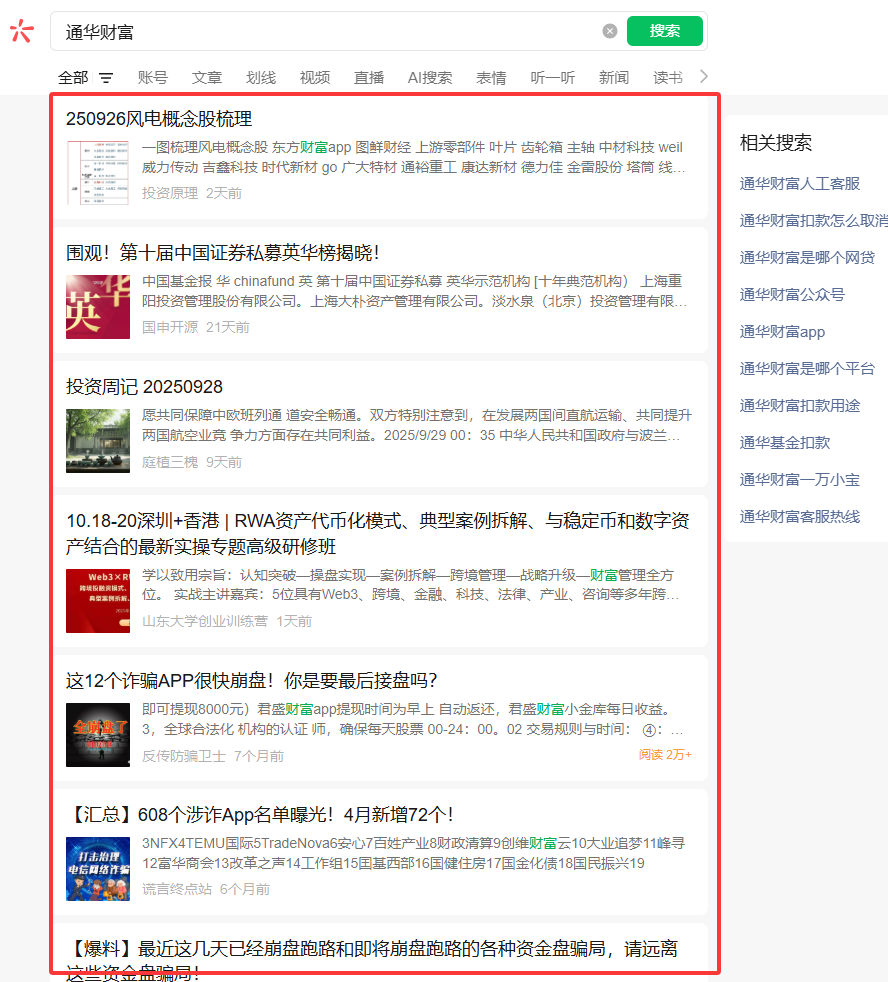Open the 风电概念股 article thumbnail
This screenshot has height=982, width=888.
tap(98, 173)
